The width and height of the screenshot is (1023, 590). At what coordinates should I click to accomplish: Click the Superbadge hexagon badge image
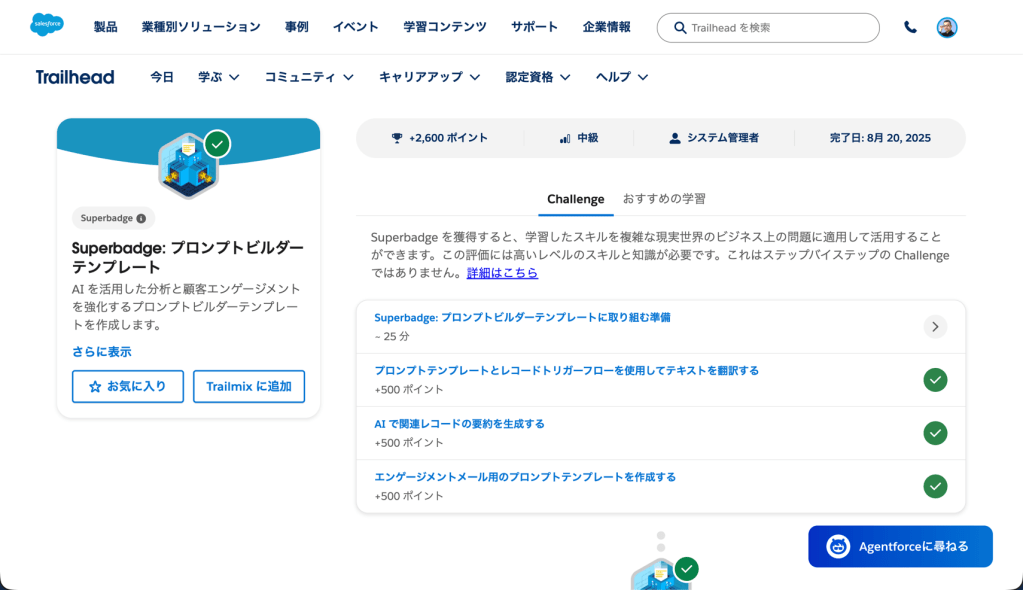[188, 166]
